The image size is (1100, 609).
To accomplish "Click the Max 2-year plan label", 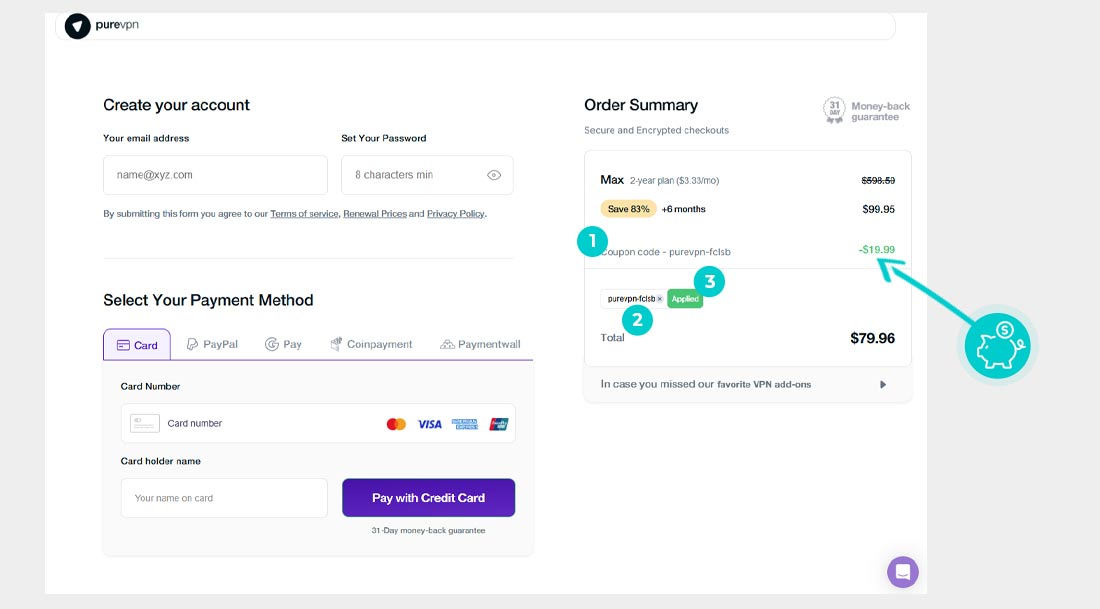I will click(659, 180).
